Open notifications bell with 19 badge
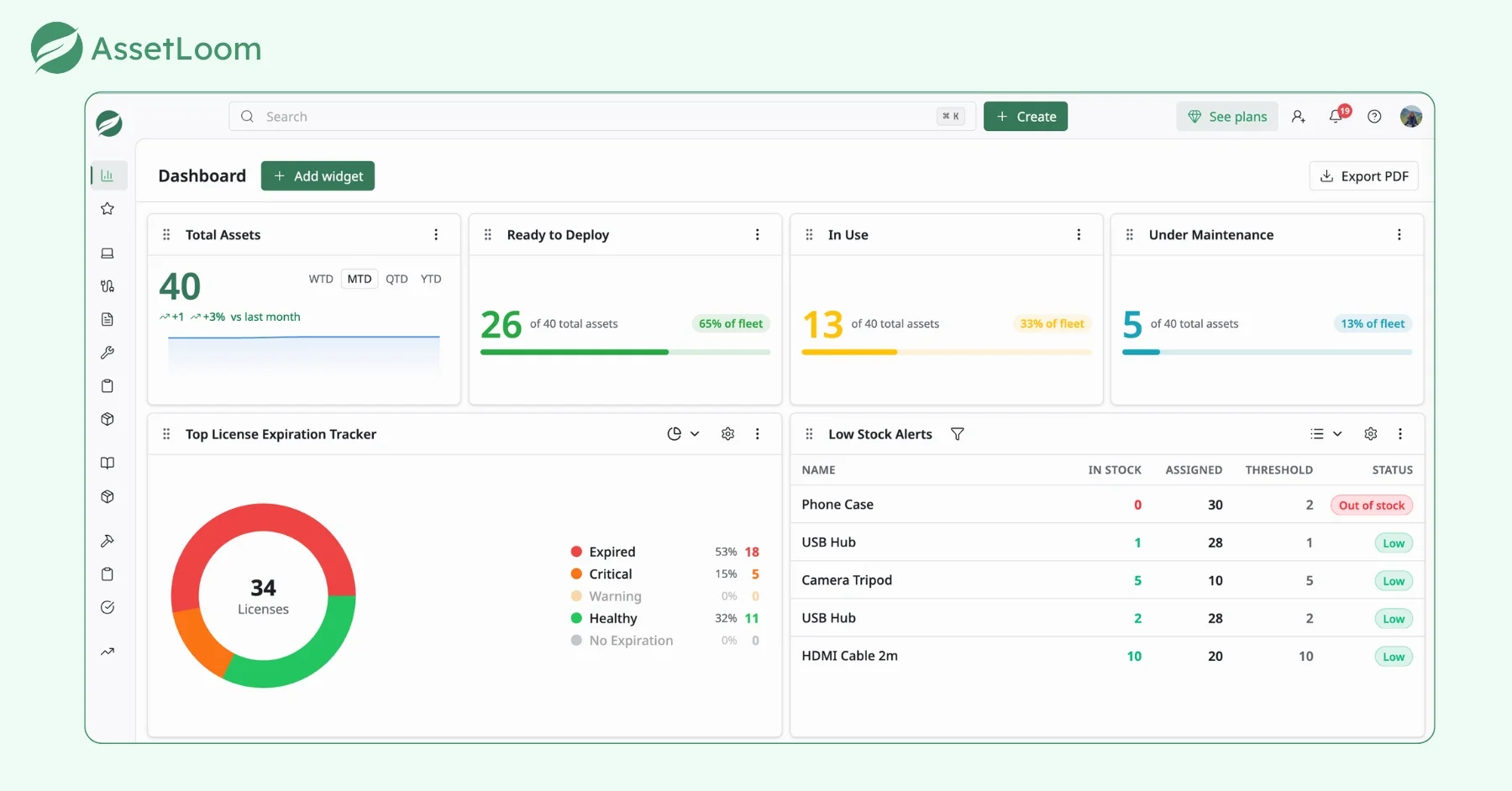1512x791 pixels. pos(1336,117)
